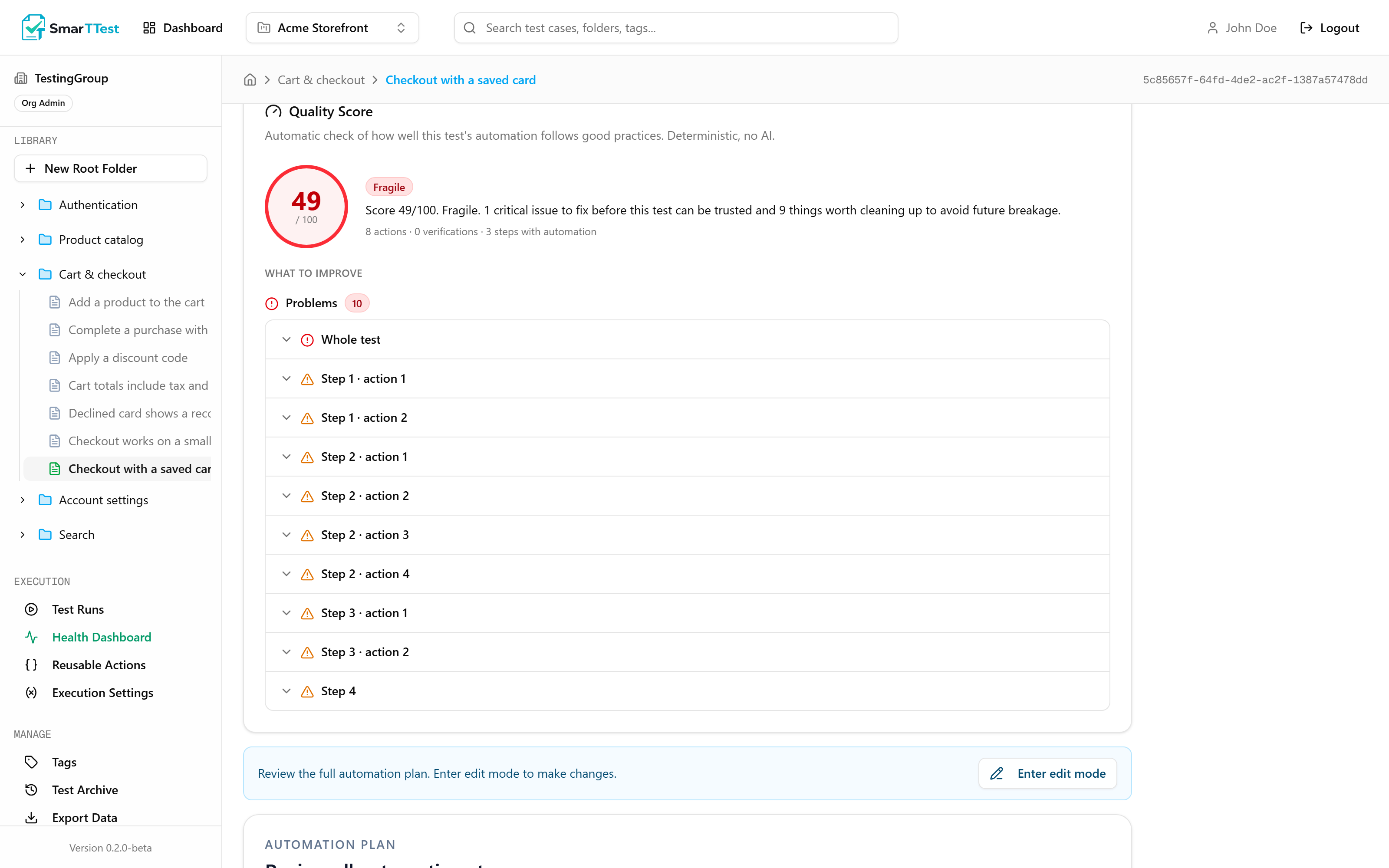
Task: Click the 49 / 100 score circle
Action: point(306,207)
